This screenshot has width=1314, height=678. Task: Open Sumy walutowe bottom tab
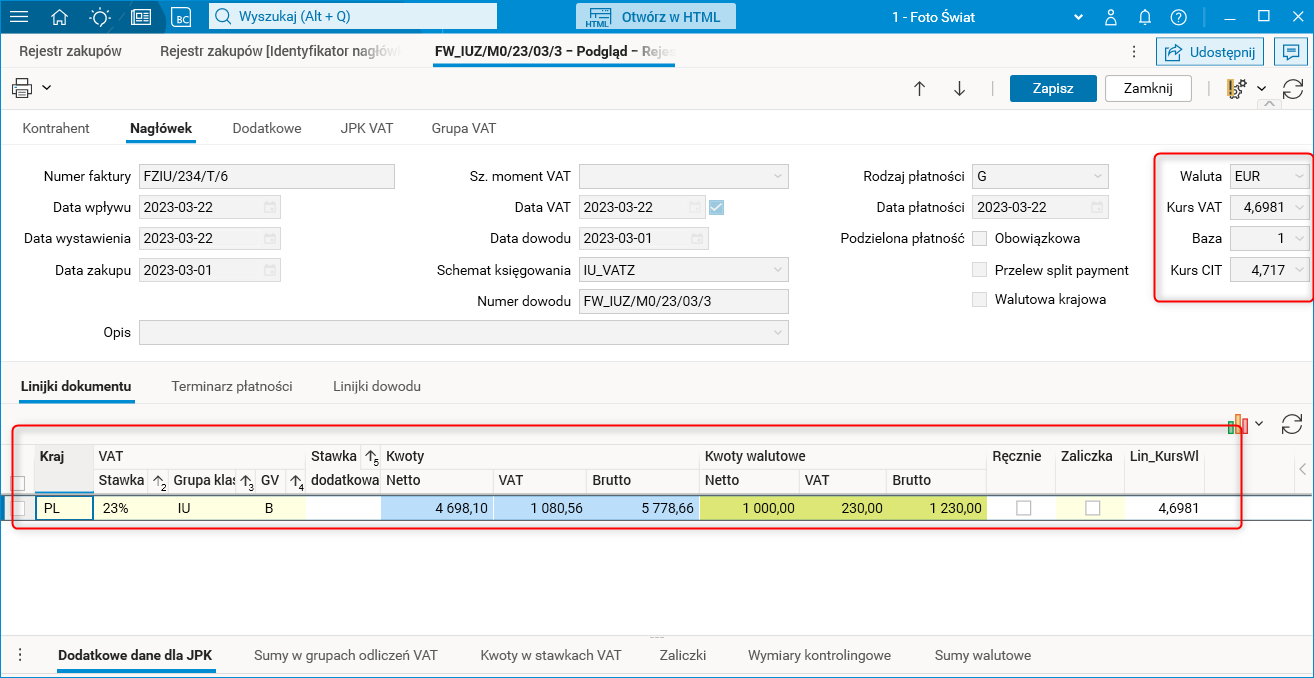point(983,655)
